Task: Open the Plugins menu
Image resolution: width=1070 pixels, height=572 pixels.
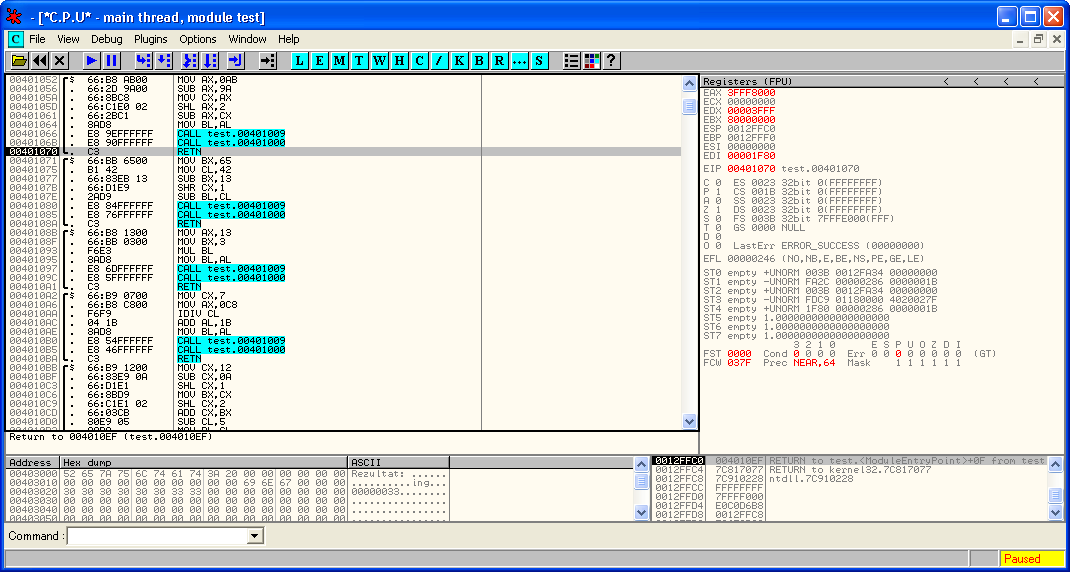Action: 151,39
